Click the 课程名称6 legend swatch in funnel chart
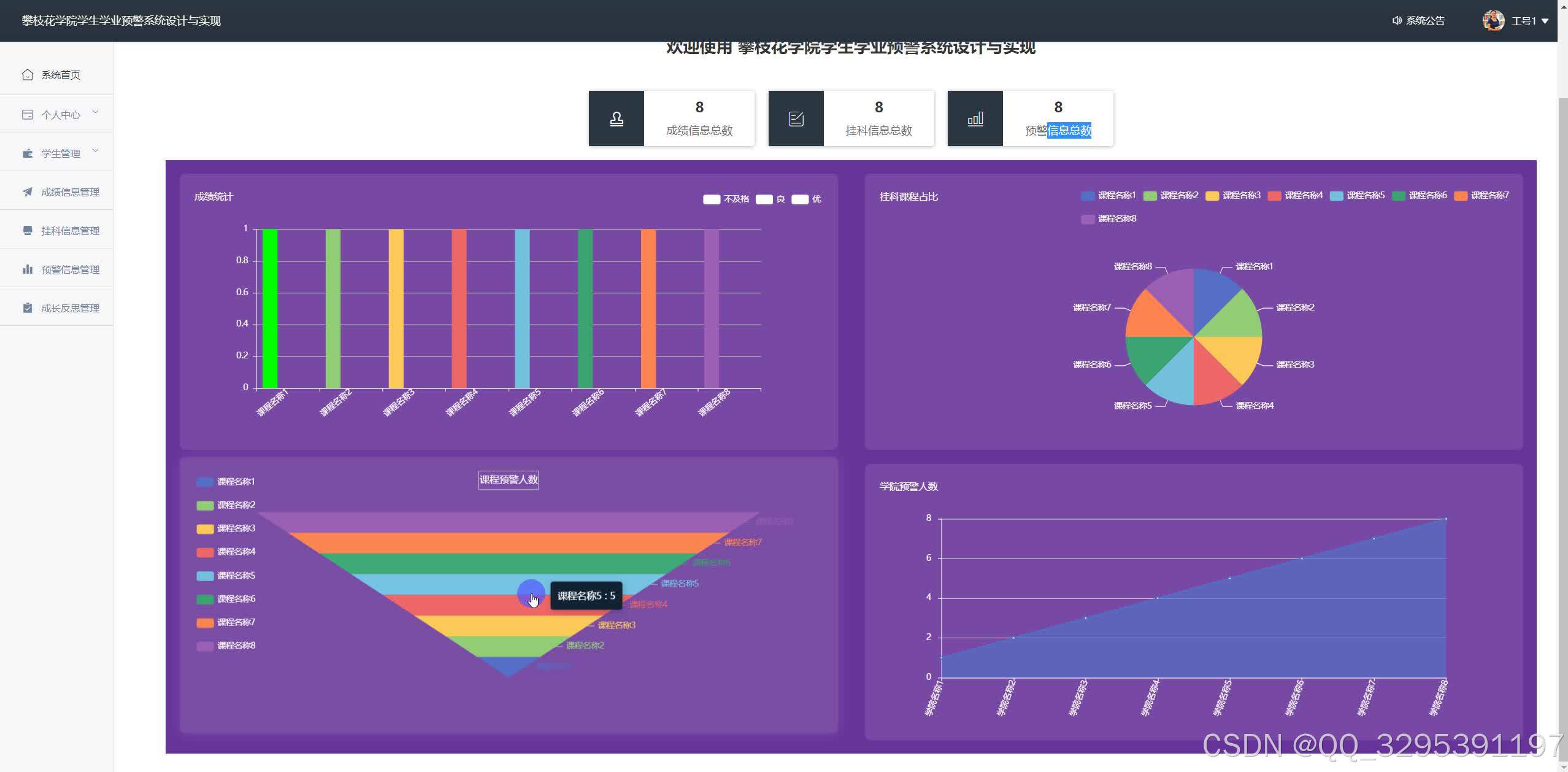This screenshot has height=772, width=1568. [205, 600]
